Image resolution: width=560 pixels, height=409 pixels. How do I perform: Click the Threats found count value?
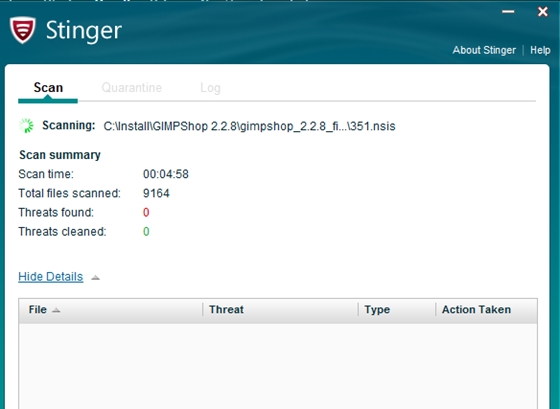146,213
